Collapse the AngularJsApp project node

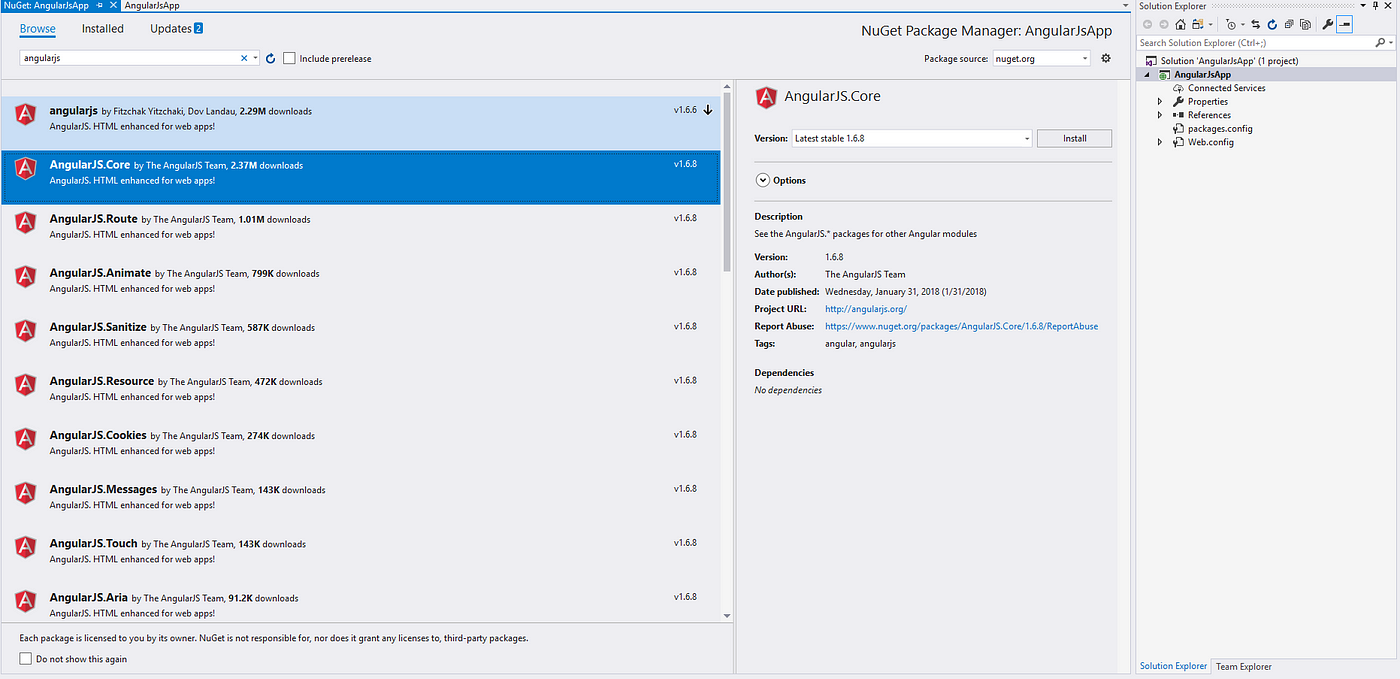click(1148, 75)
